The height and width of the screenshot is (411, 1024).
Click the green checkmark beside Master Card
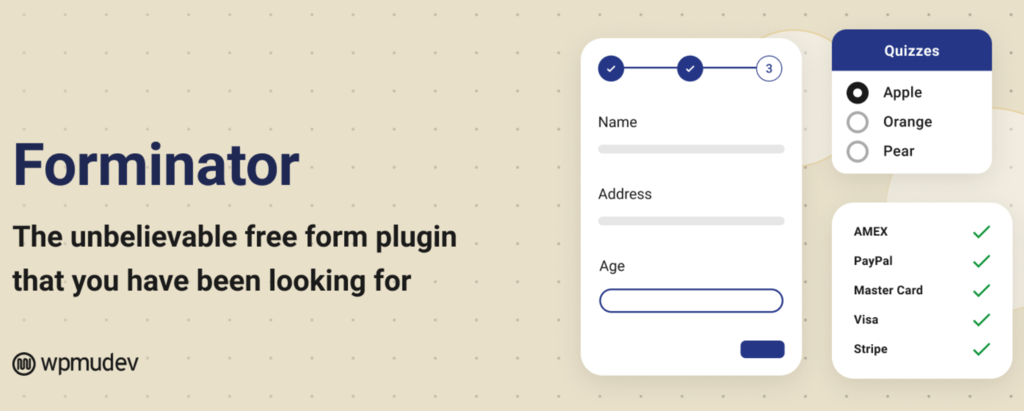[x=981, y=290]
